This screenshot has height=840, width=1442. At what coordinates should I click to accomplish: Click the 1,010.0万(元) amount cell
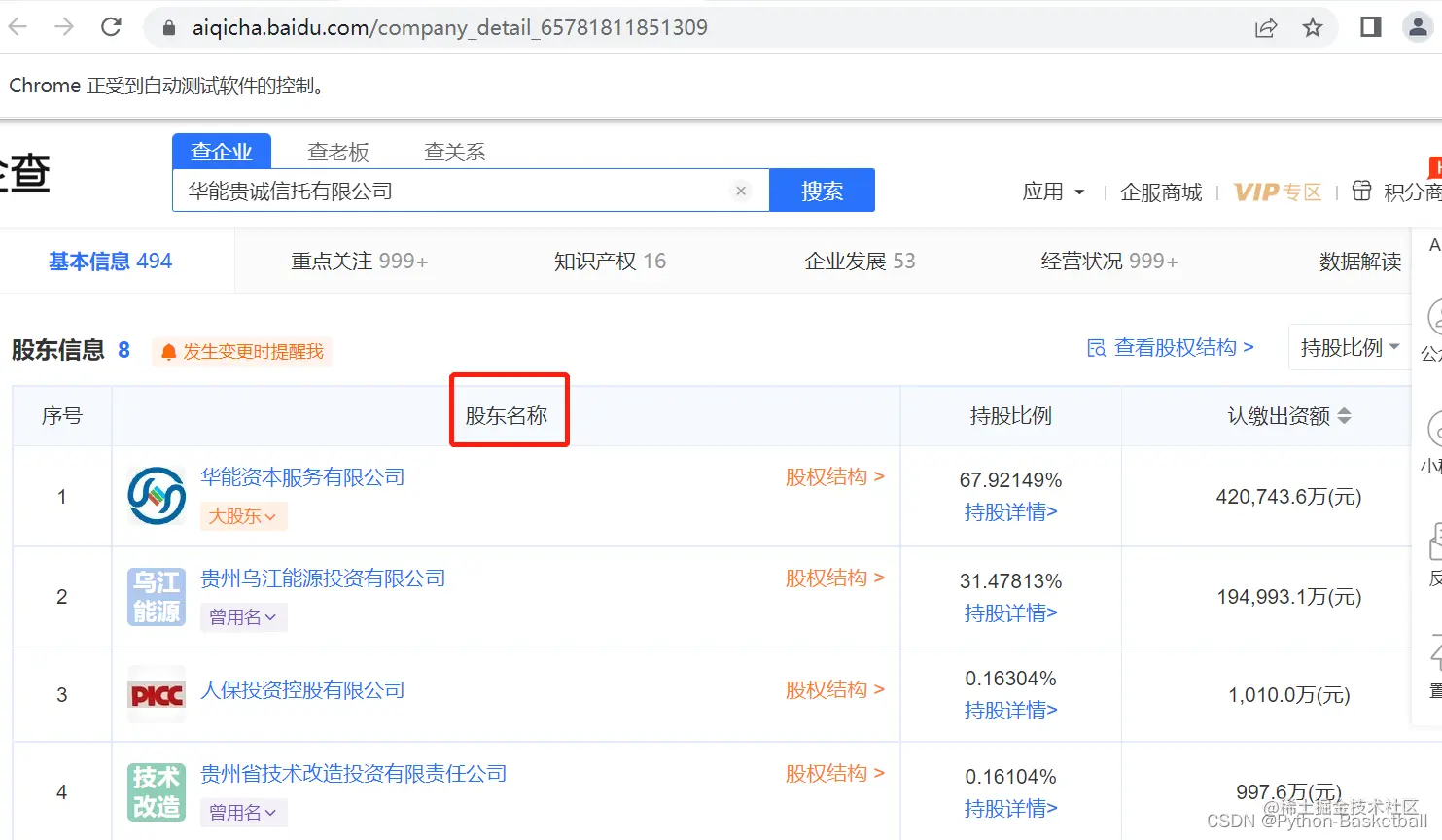click(1288, 695)
